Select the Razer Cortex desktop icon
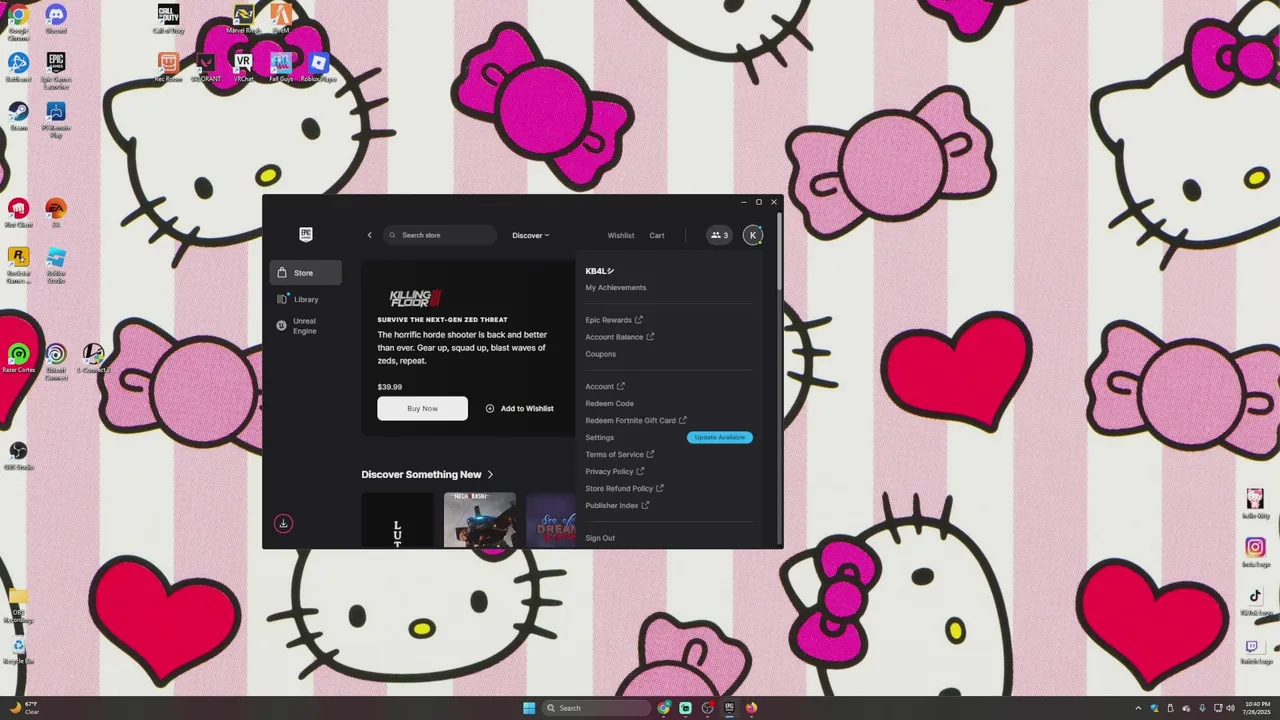This screenshot has width=1280, height=720. pos(18,359)
